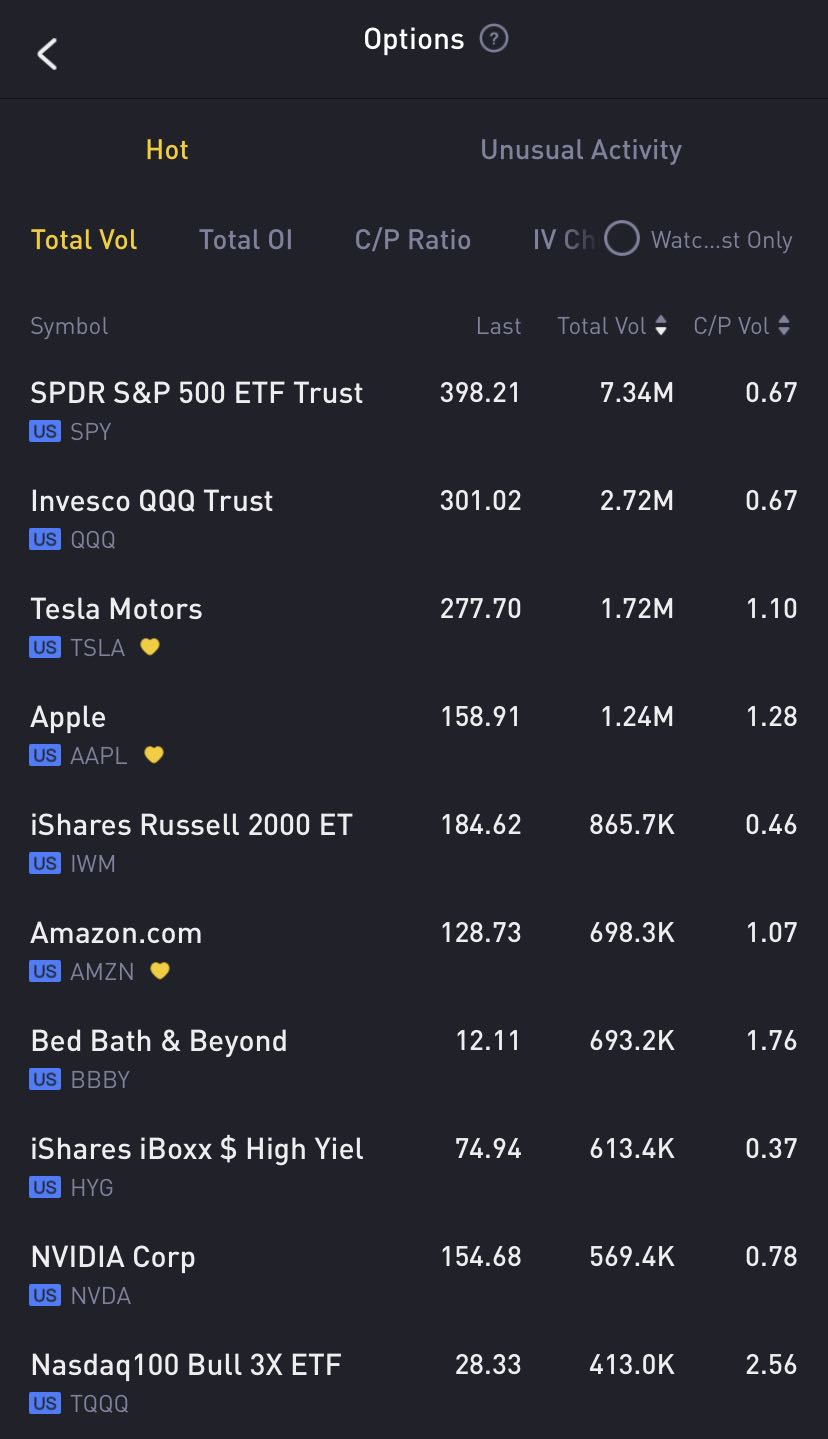Viewport: 828px width, 1439px height.
Task: Select the partially hidden IV Ch filter
Action: tap(562, 240)
